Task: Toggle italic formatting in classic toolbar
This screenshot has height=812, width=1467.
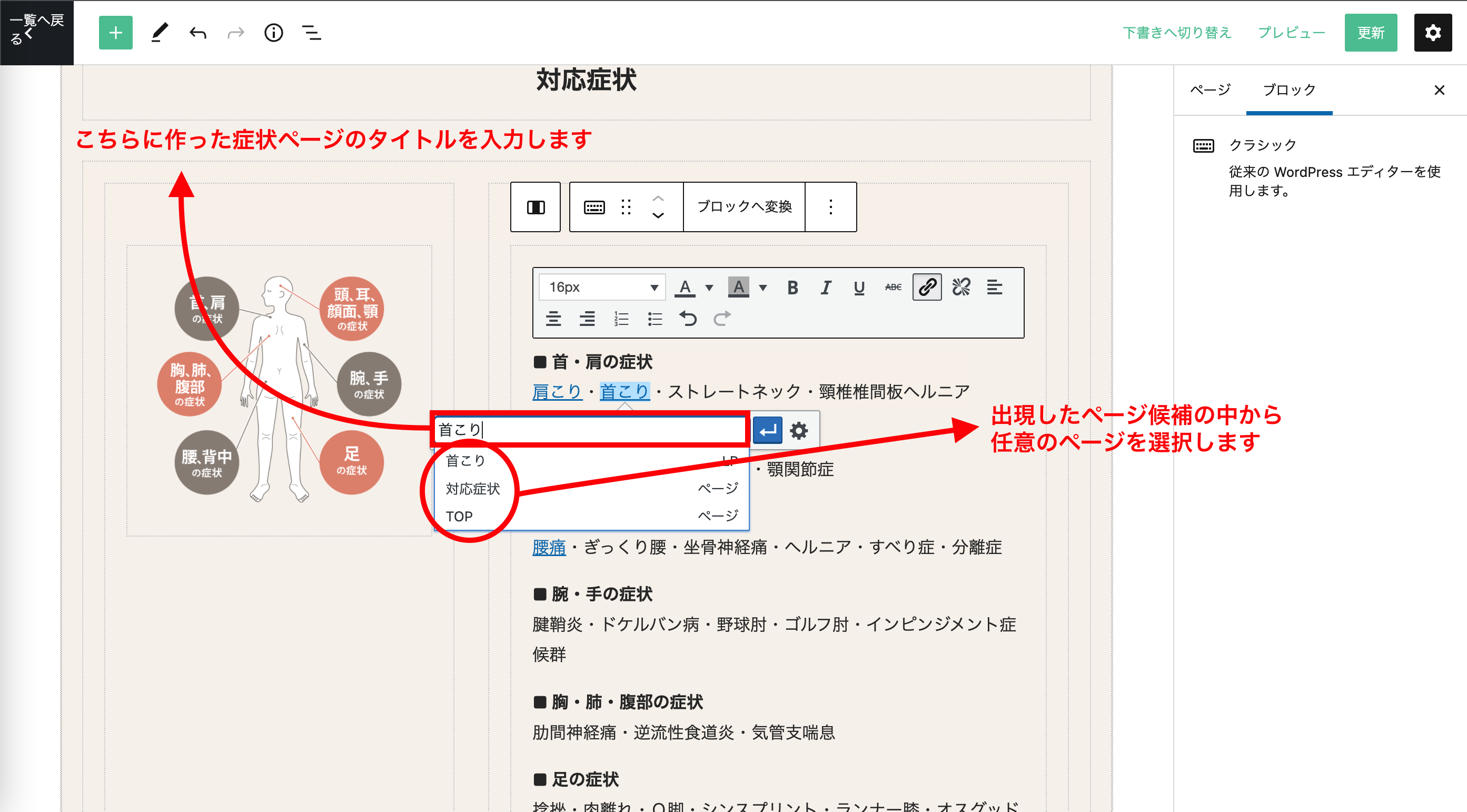Action: pyautogui.click(x=826, y=288)
